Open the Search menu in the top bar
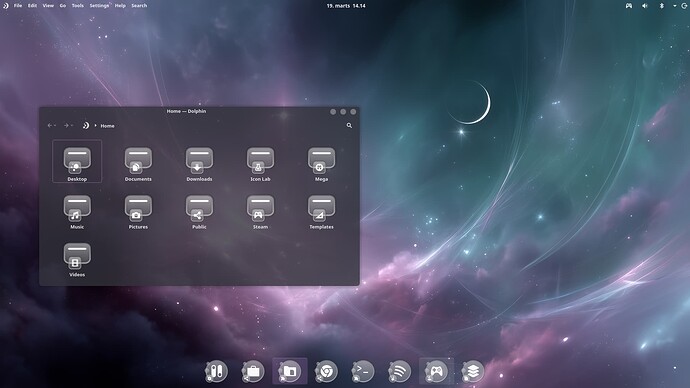This screenshot has width=690, height=388. 139,6
